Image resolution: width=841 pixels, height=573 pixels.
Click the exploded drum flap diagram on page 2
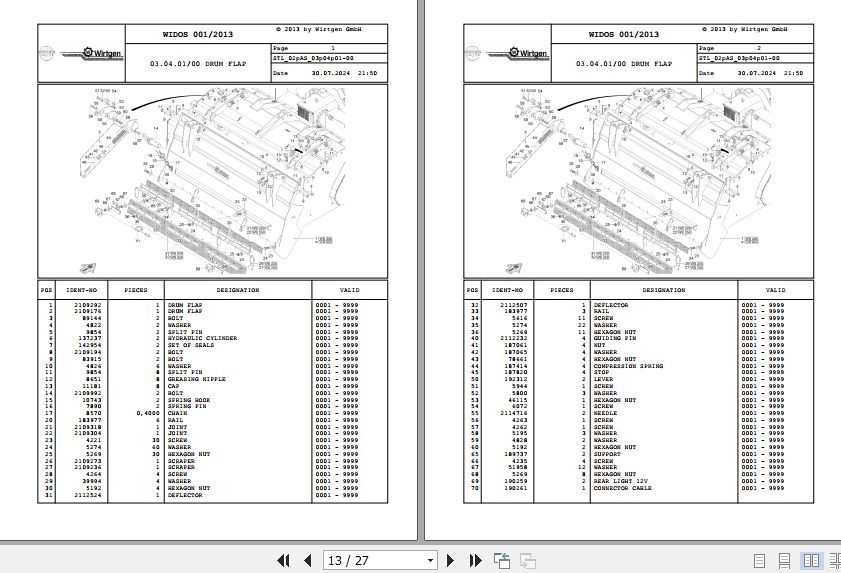[638, 181]
